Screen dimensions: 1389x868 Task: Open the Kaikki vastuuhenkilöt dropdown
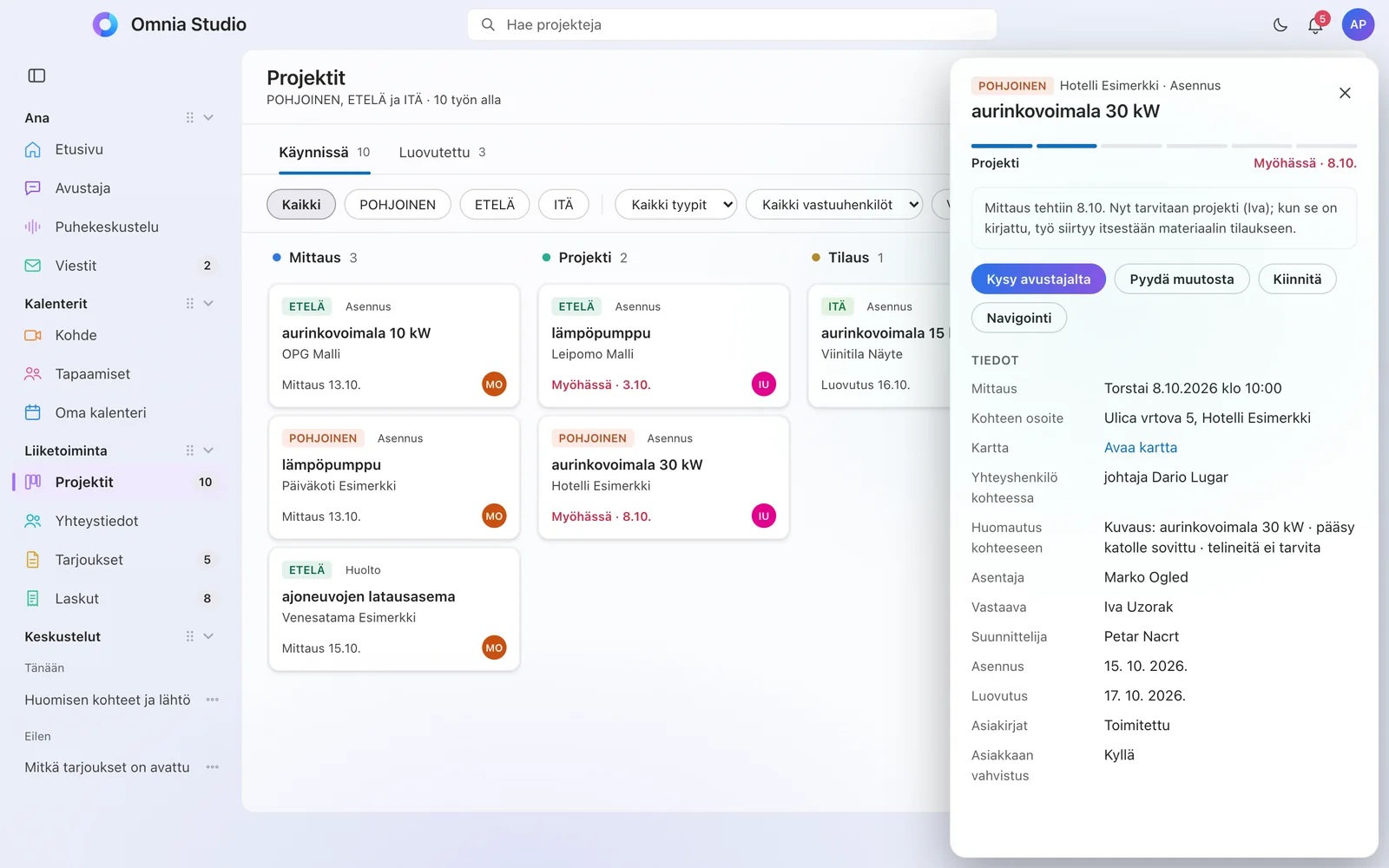click(x=834, y=205)
